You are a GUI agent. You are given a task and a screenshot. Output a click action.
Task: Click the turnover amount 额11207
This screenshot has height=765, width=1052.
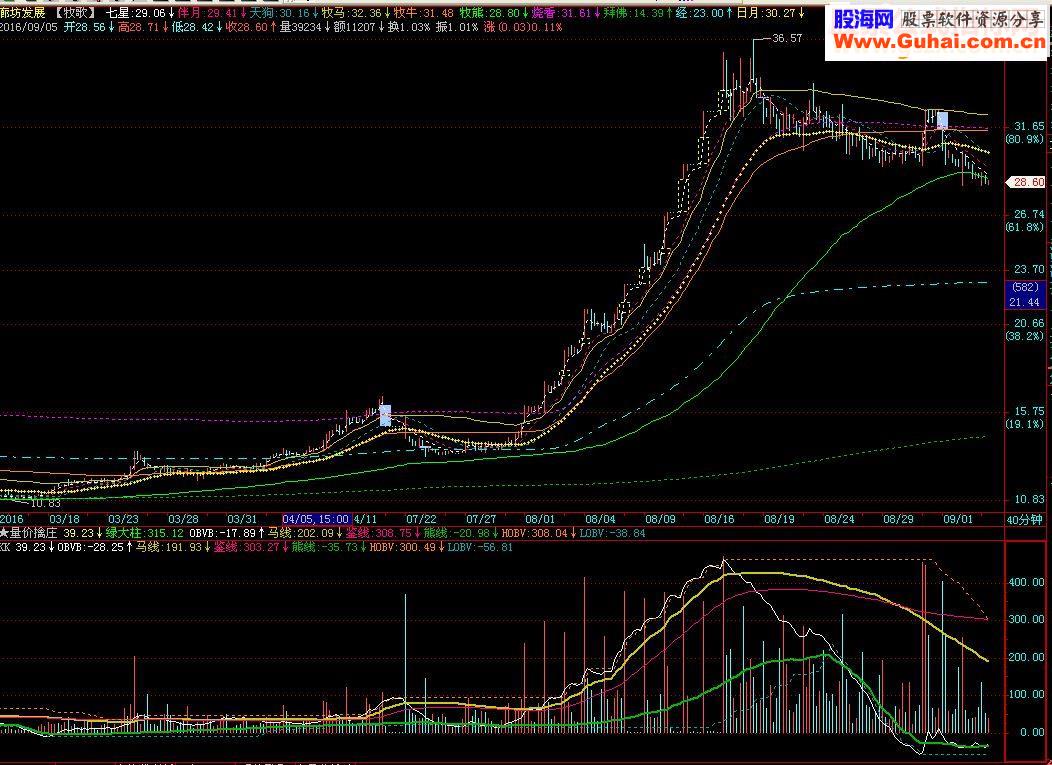coord(355,27)
